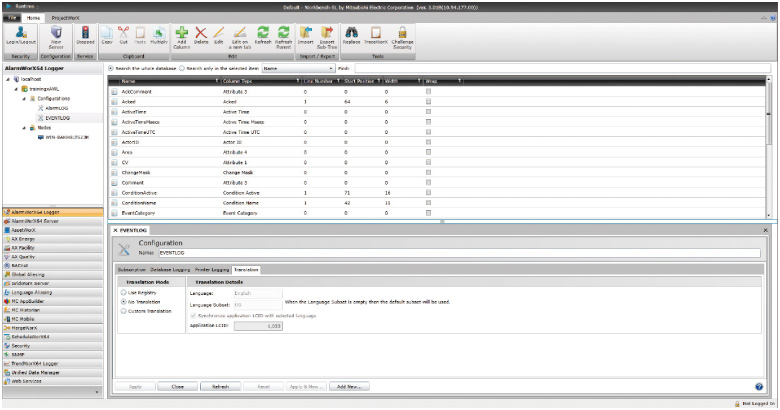Viewport: 780px width, 410px height.
Task: Click the Multiply icon
Action: 159,33
